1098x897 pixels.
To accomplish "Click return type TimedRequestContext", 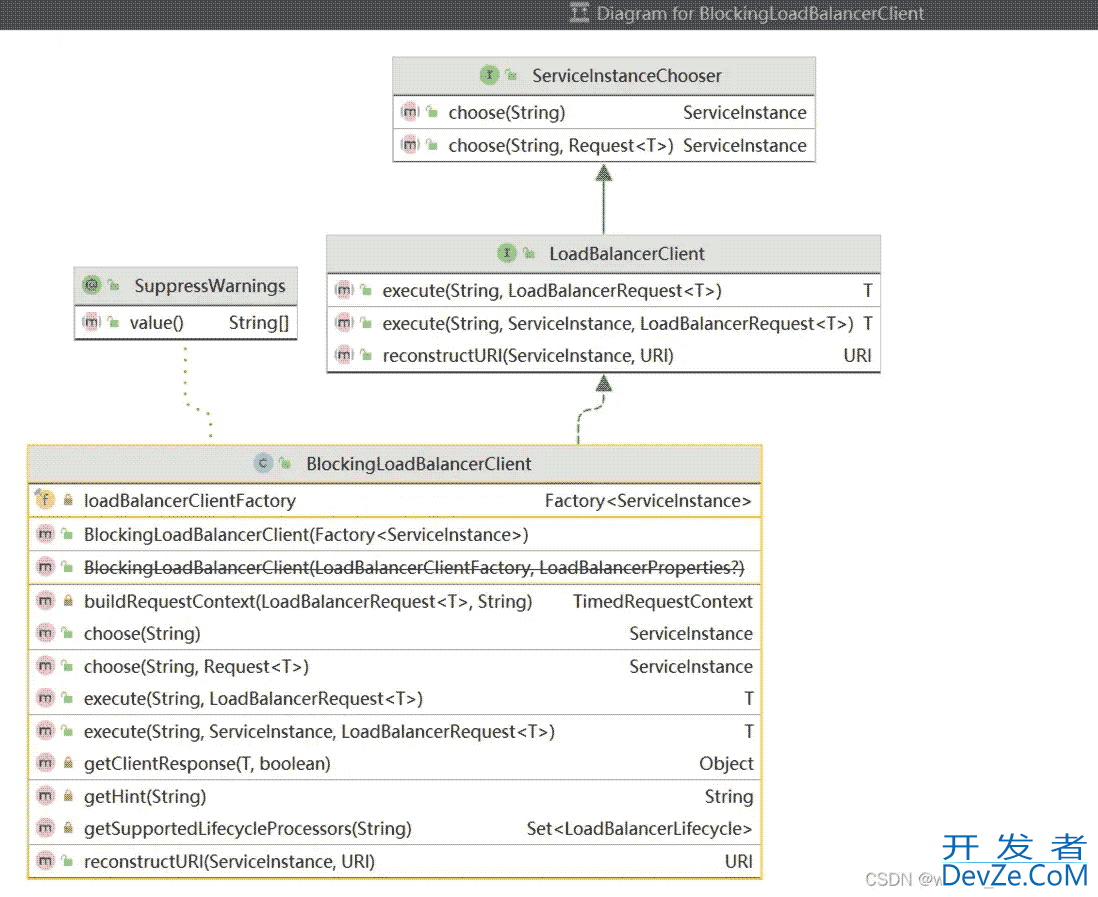I will [x=662, y=602].
